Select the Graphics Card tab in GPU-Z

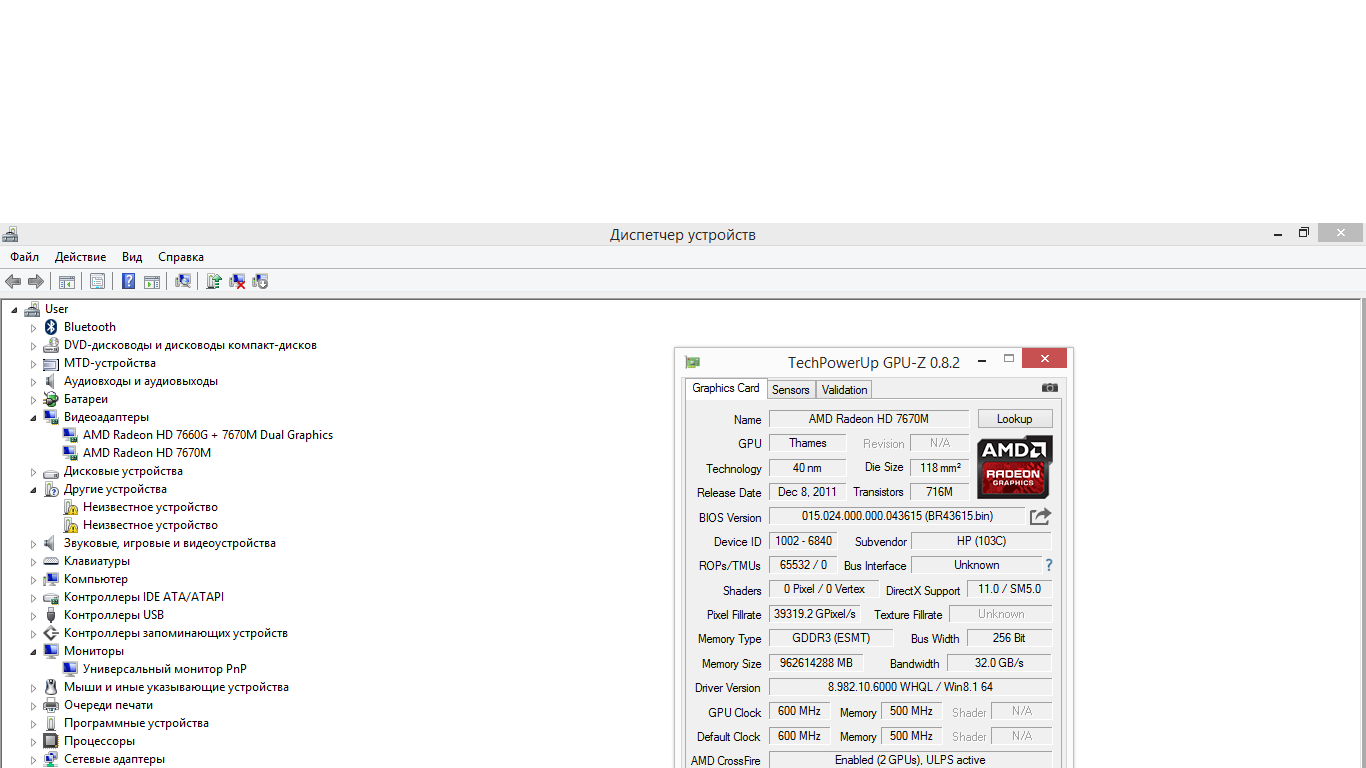[726, 388]
